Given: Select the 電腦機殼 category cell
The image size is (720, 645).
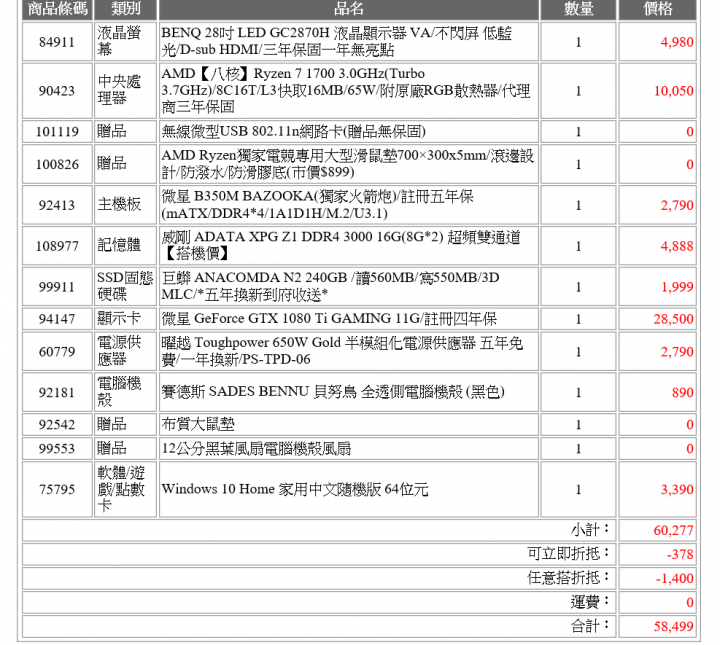Looking at the screenshot, I should [125, 393].
